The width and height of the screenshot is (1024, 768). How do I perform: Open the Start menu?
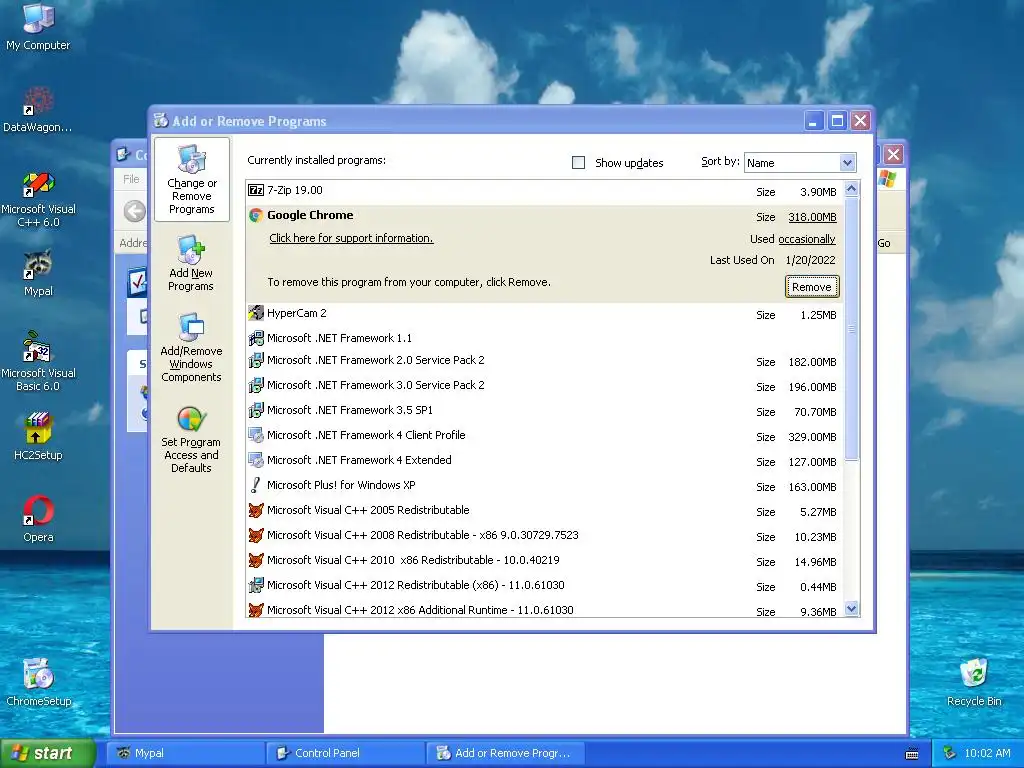(x=47, y=753)
